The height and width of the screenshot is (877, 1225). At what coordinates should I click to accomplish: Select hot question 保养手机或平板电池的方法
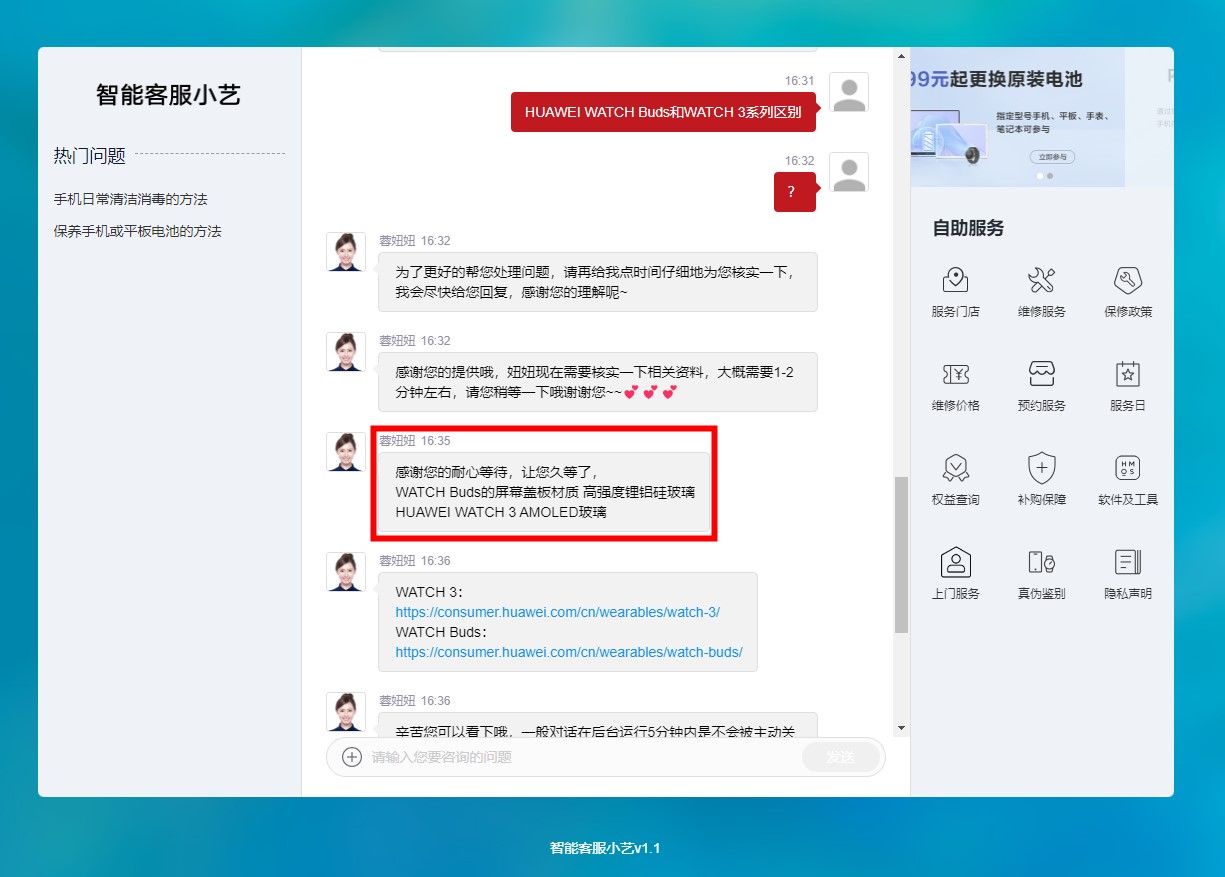tap(137, 231)
